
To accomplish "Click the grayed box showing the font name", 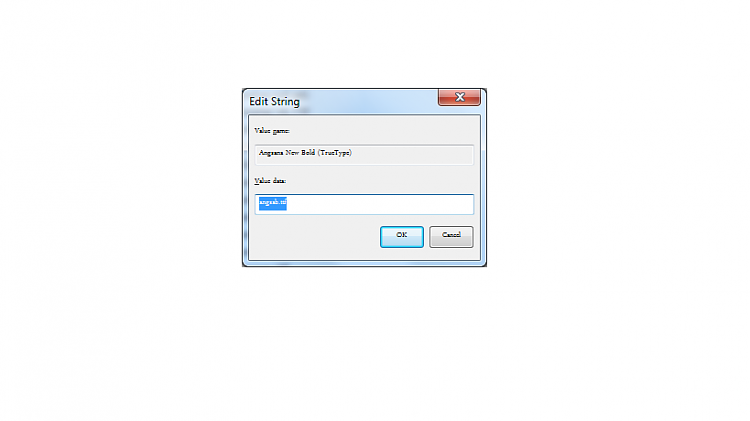I will [x=364, y=155].
